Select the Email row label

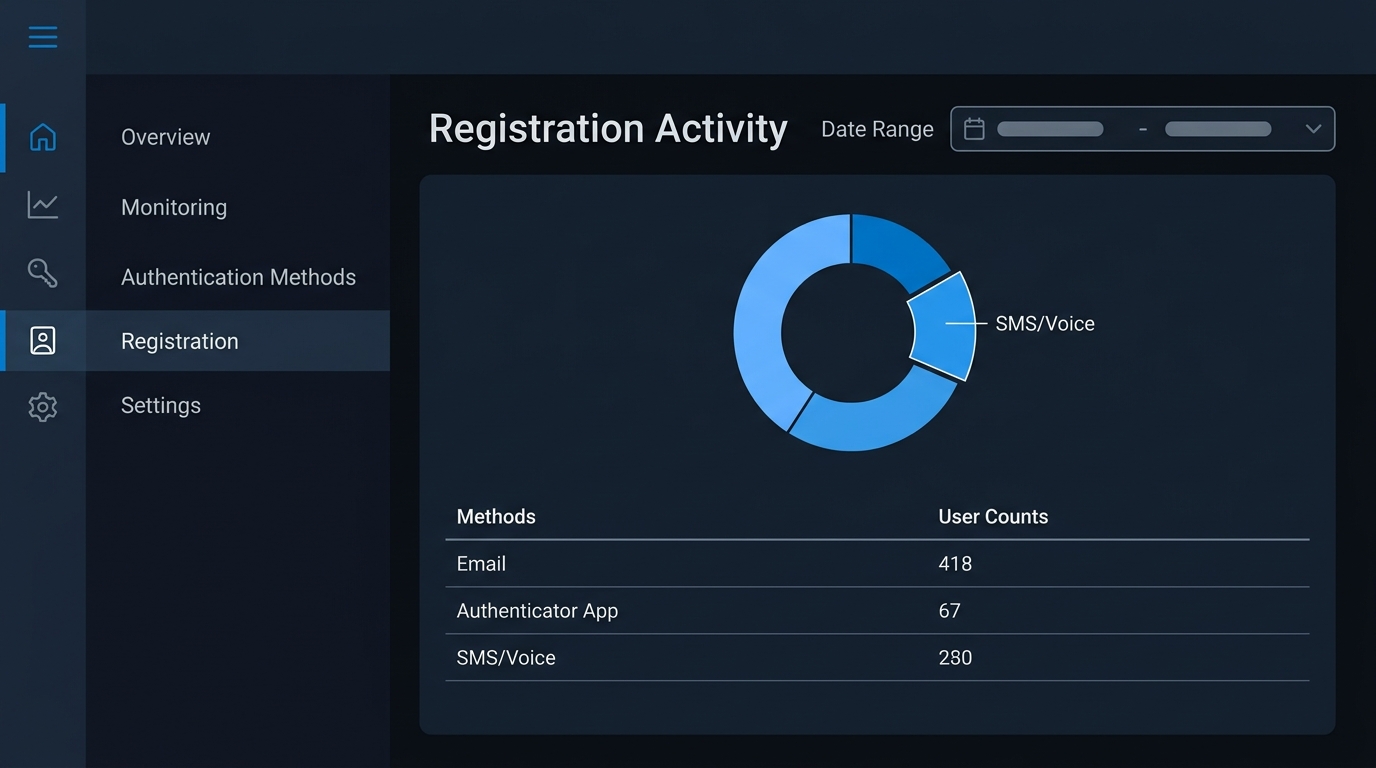(481, 564)
